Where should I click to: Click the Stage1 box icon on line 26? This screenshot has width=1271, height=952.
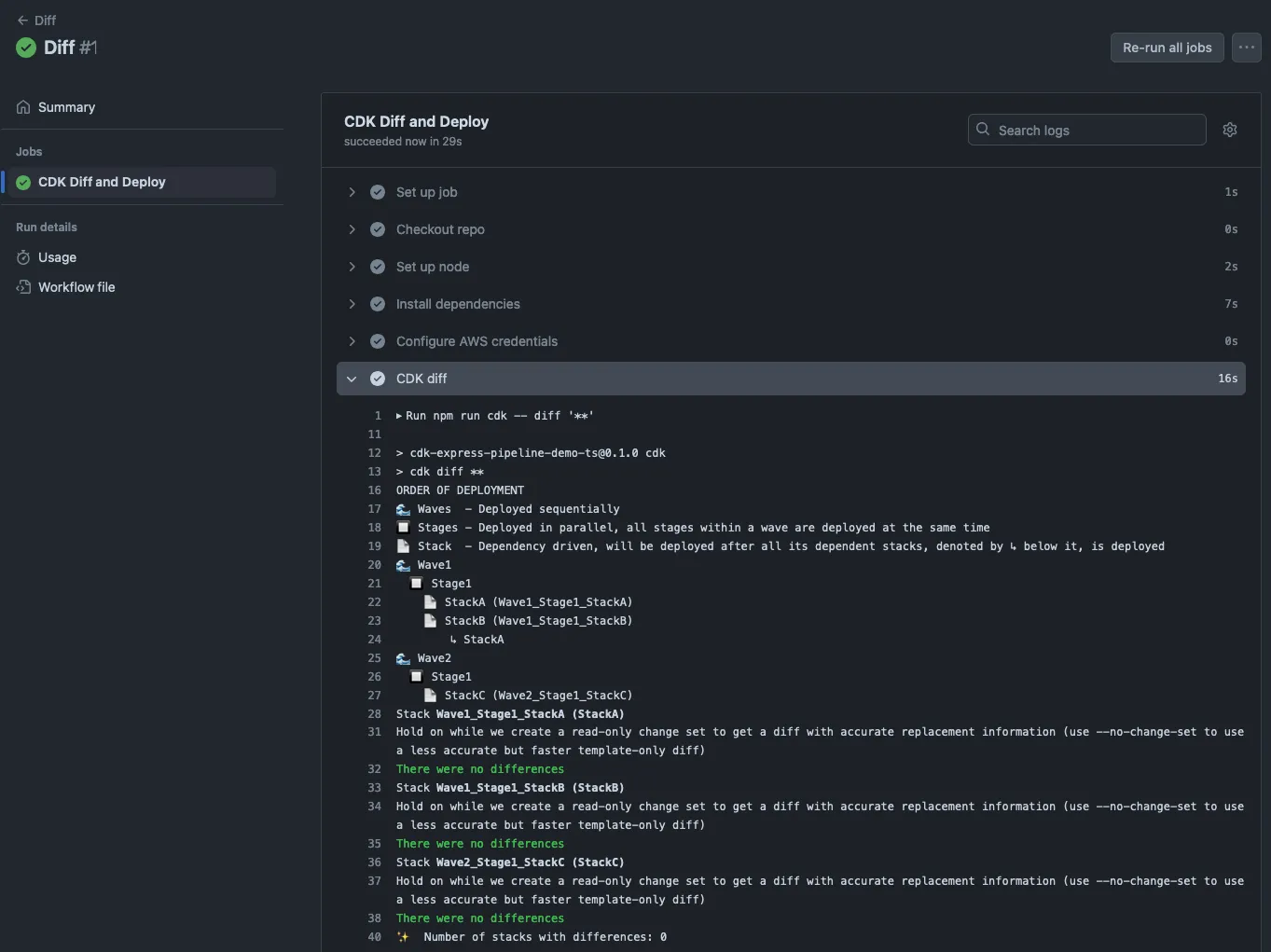417,677
